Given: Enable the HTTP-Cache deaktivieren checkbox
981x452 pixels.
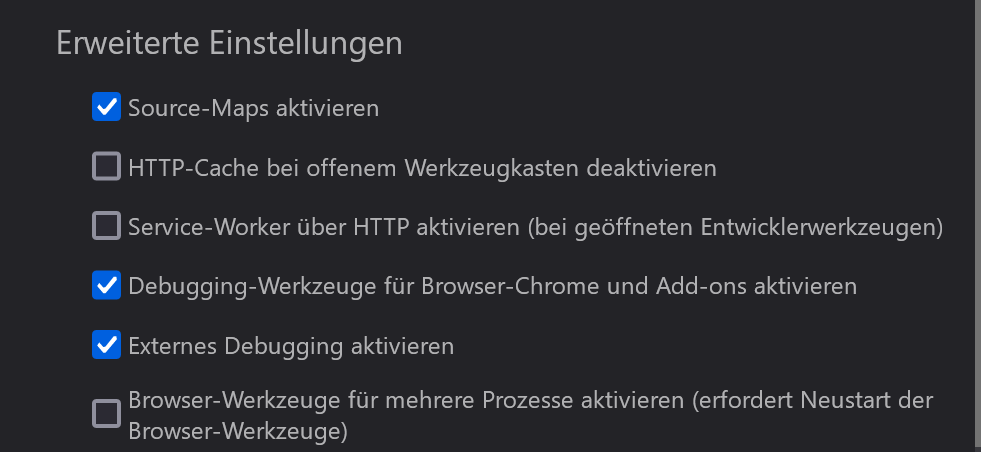Looking at the screenshot, I should (106, 167).
